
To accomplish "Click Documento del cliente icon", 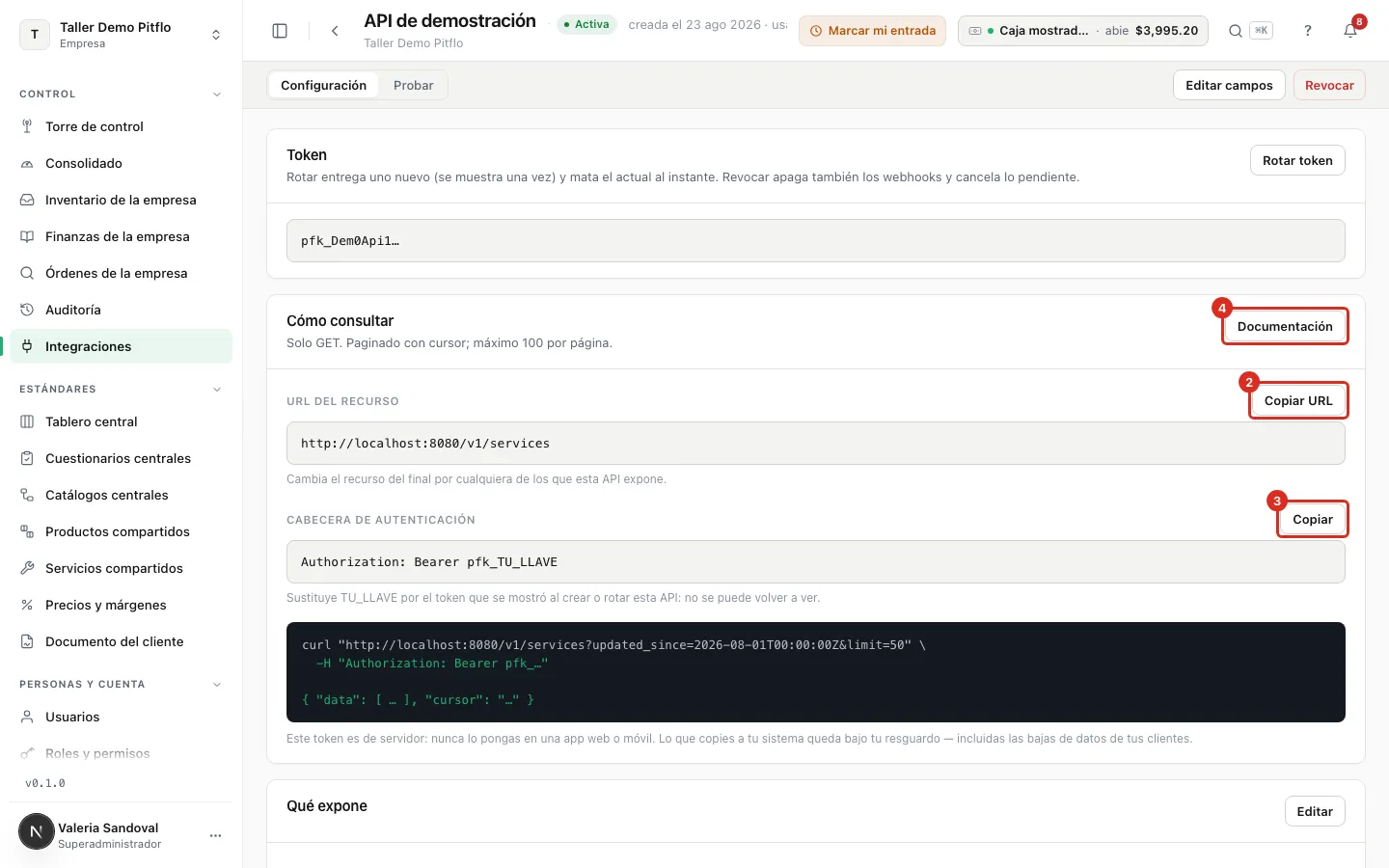I will [x=27, y=641].
